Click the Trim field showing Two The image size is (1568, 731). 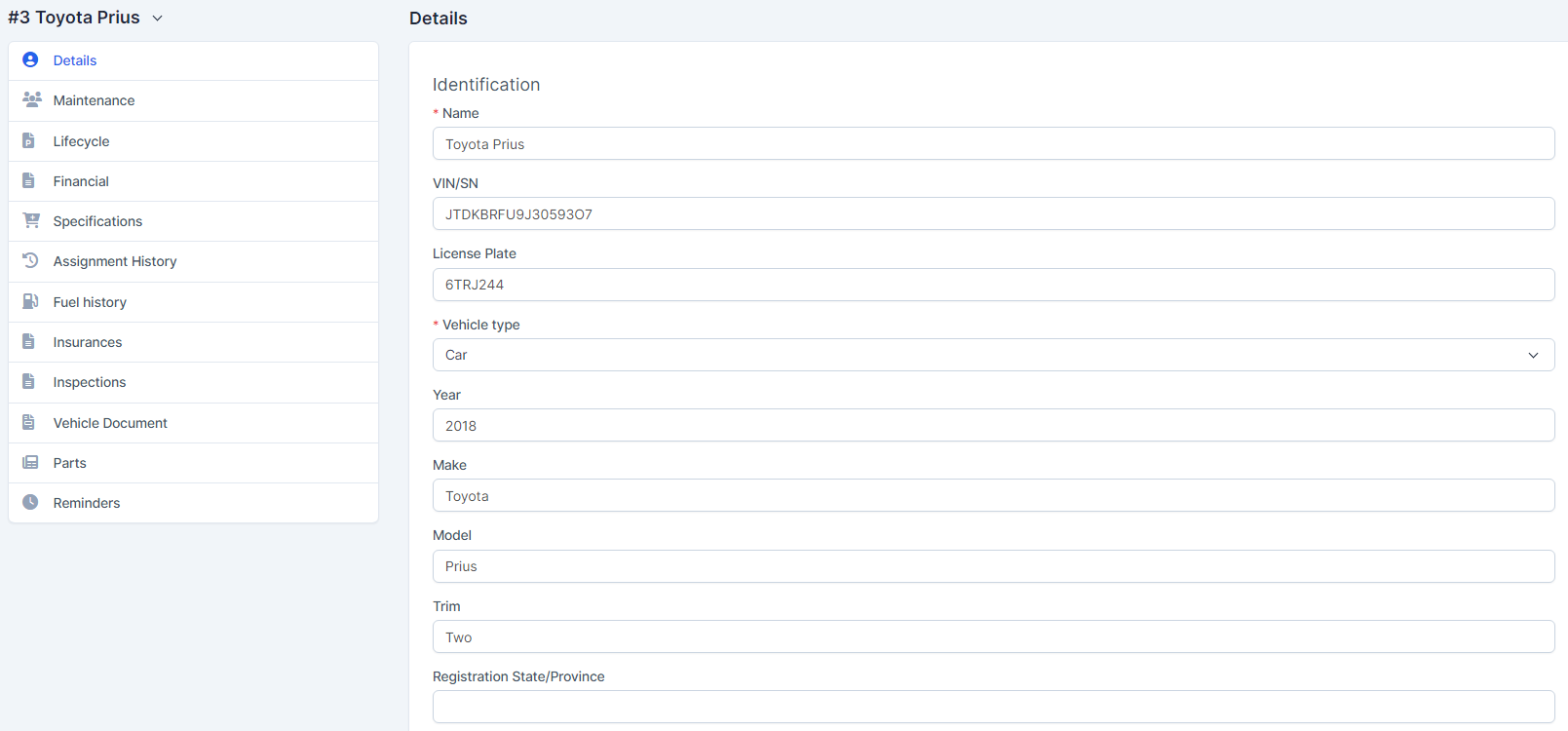pos(993,636)
